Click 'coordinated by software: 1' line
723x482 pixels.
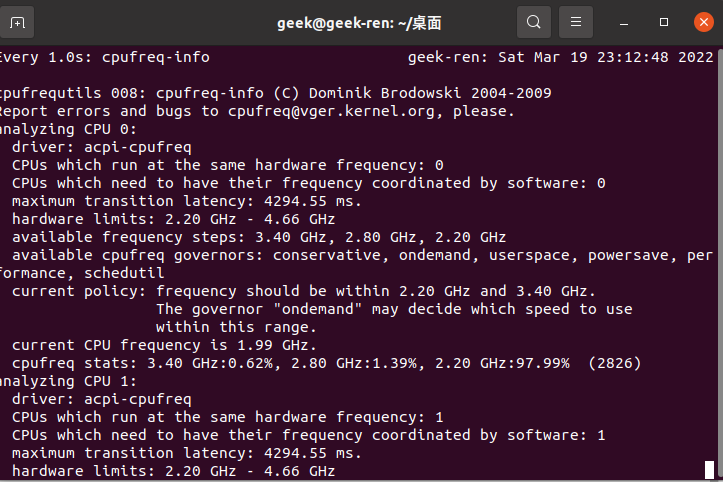[x=308, y=435]
